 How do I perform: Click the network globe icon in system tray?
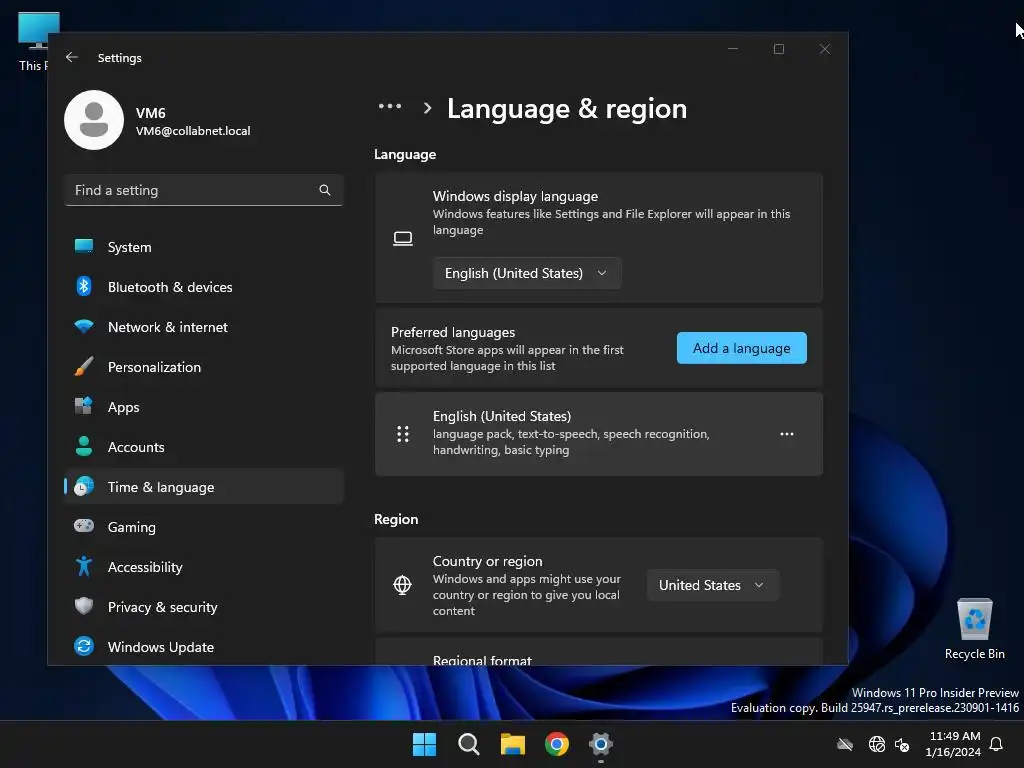[x=877, y=744]
